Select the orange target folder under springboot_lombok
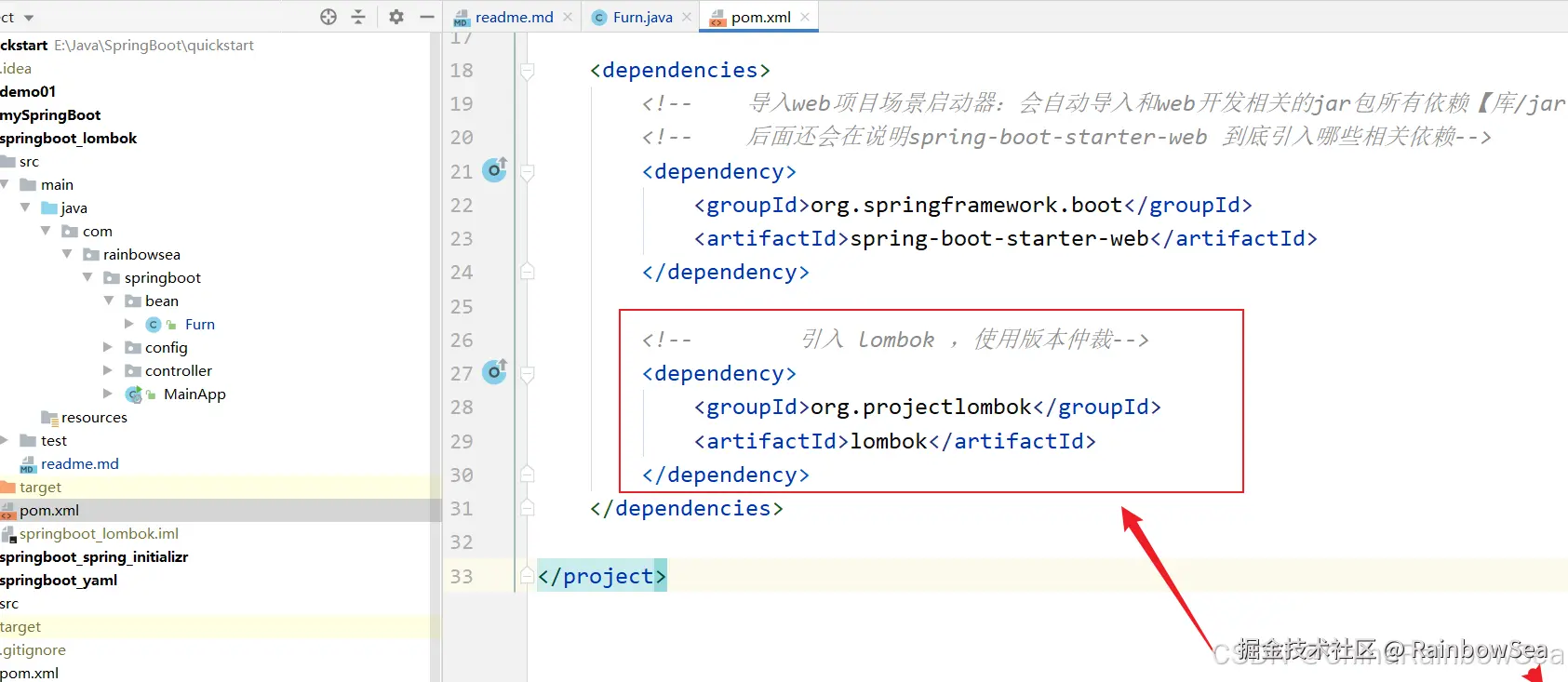The height and width of the screenshot is (682, 1568). click(40, 487)
